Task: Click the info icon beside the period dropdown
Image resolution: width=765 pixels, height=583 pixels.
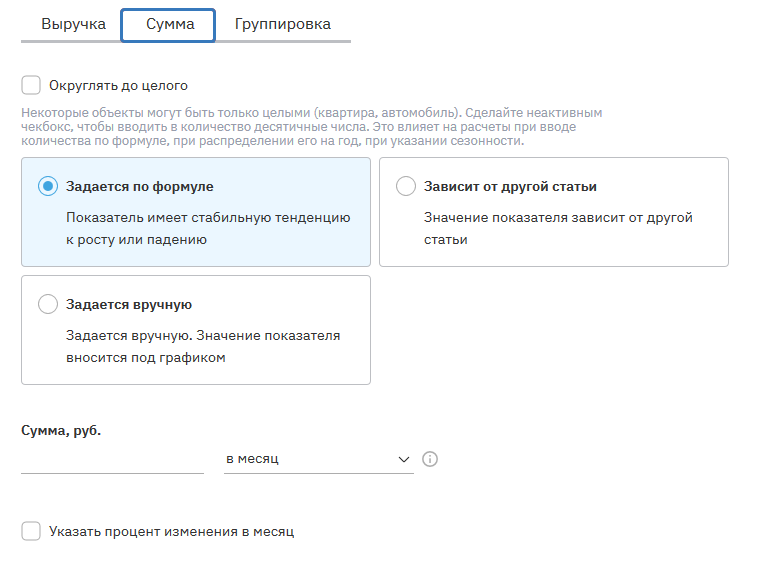Action: [431, 459]
